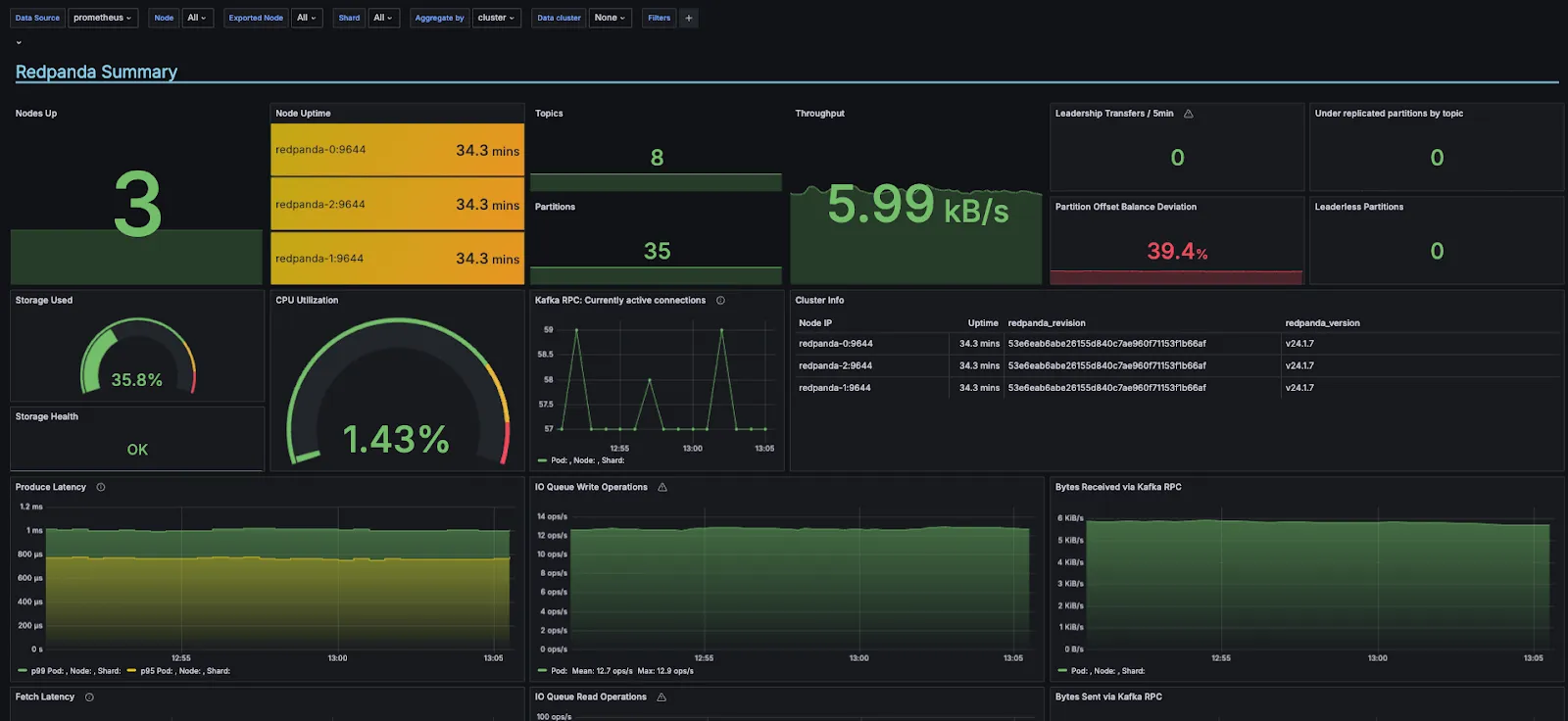Image resolution: width=1568 pixels, height=721 pixels.
Task: Click the CPU Utilization 1.43% gauge
Action: click(x=397, y=392)
